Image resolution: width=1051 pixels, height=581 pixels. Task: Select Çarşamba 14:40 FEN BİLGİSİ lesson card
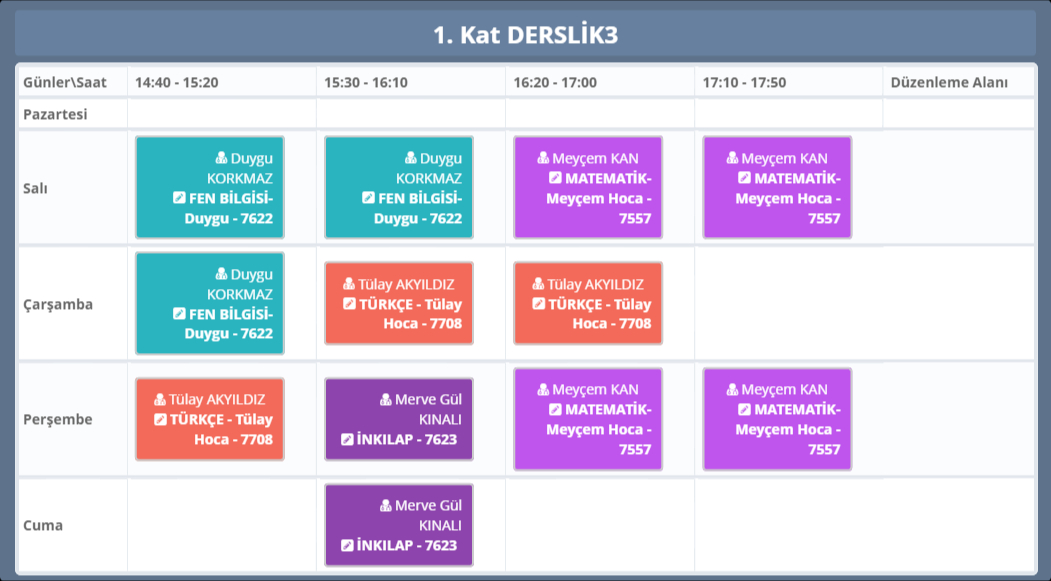pos(209,303)
